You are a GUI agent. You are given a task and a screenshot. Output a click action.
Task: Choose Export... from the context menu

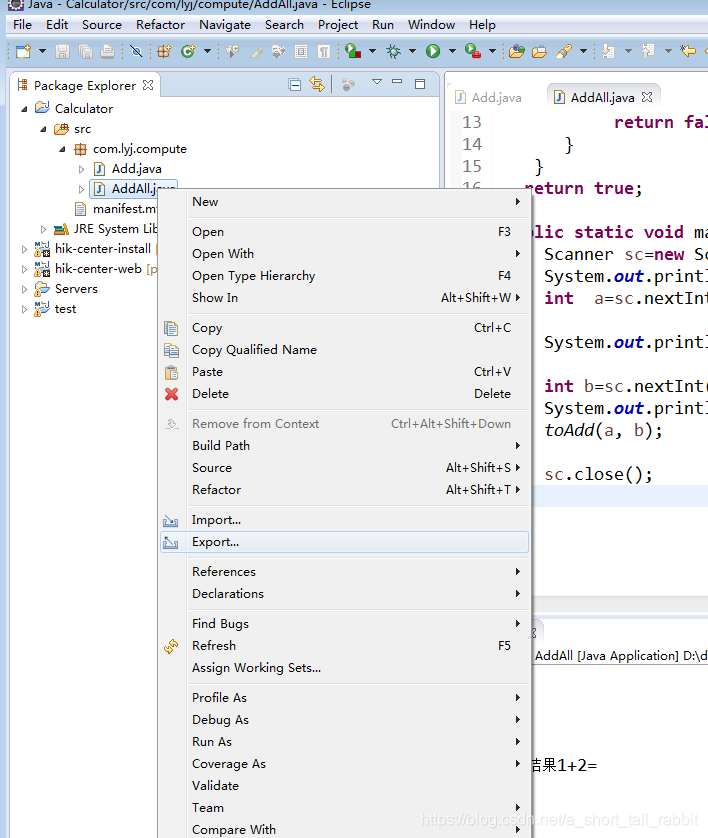(345, 542)
